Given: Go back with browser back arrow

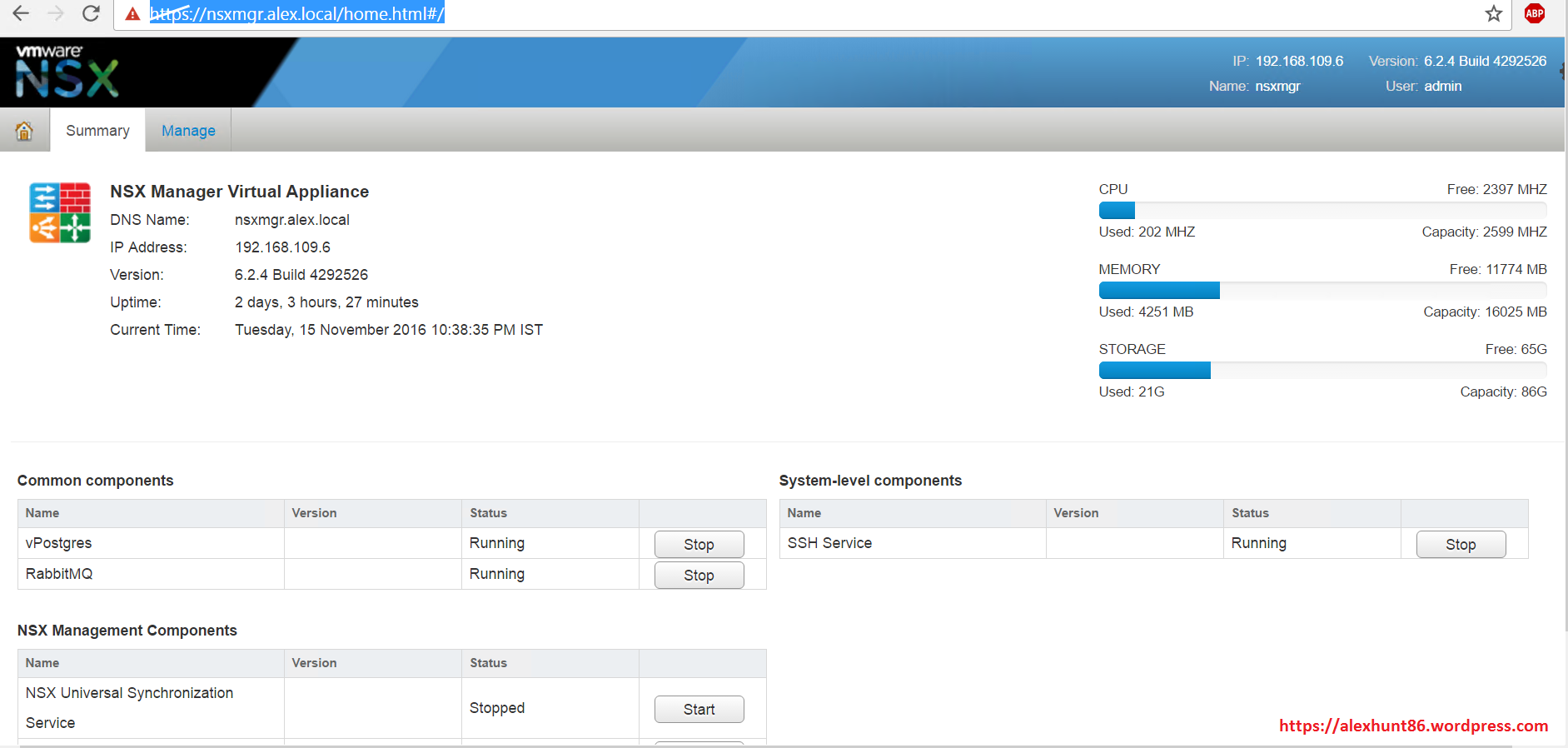Looking at the screenshot, I should pos(21,13).
